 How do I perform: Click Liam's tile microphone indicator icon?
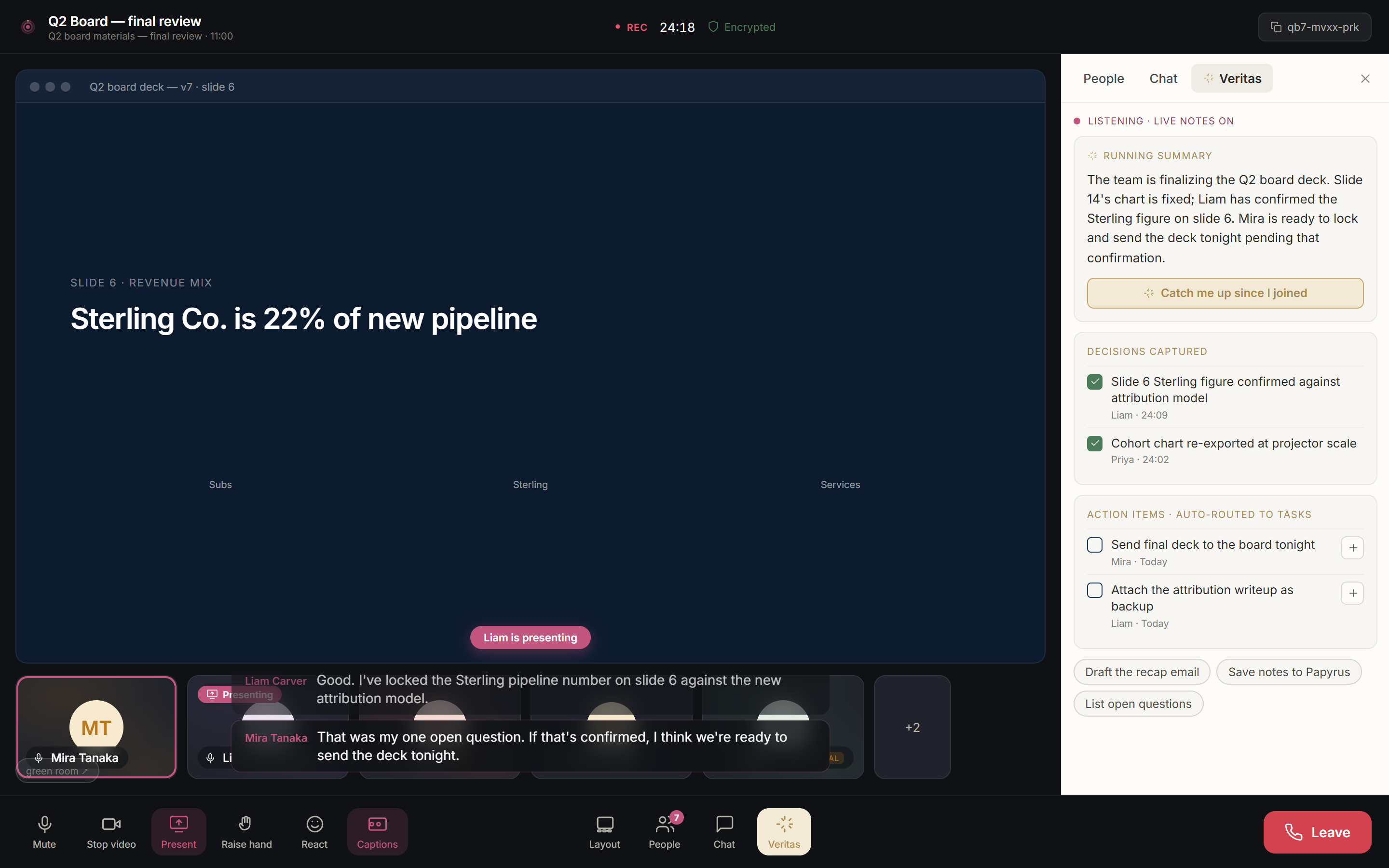coord(211,758)
